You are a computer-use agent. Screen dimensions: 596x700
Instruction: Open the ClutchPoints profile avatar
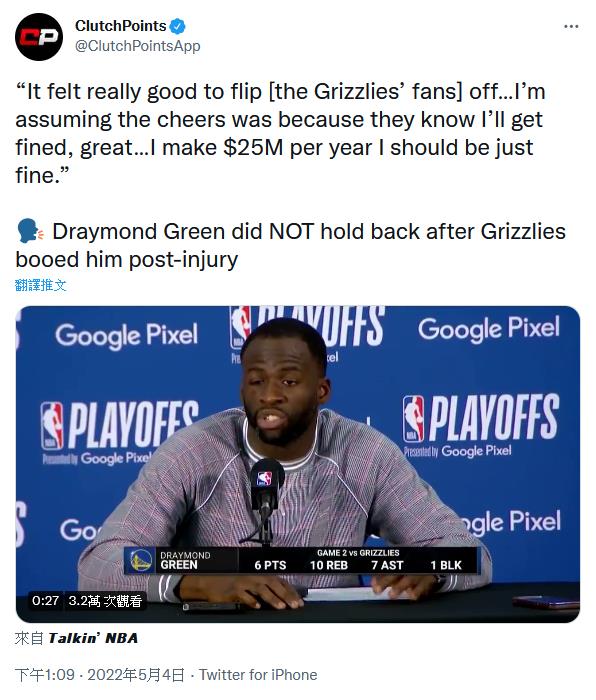point(39,37)
